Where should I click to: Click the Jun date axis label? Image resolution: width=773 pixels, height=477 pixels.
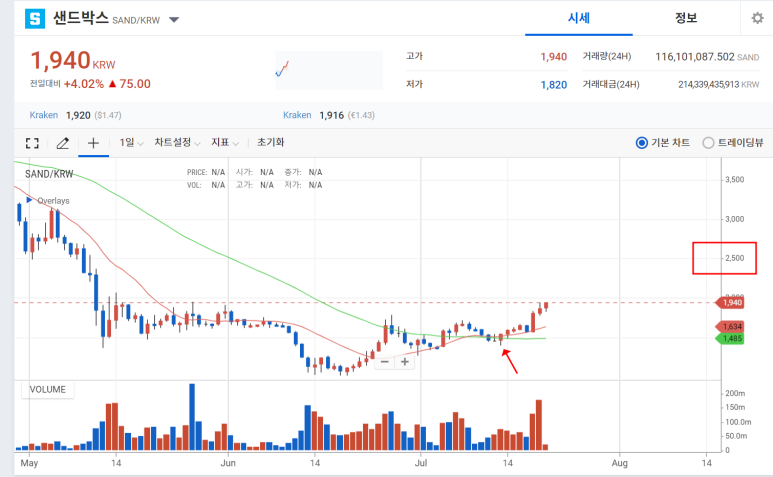click(228, 463)
